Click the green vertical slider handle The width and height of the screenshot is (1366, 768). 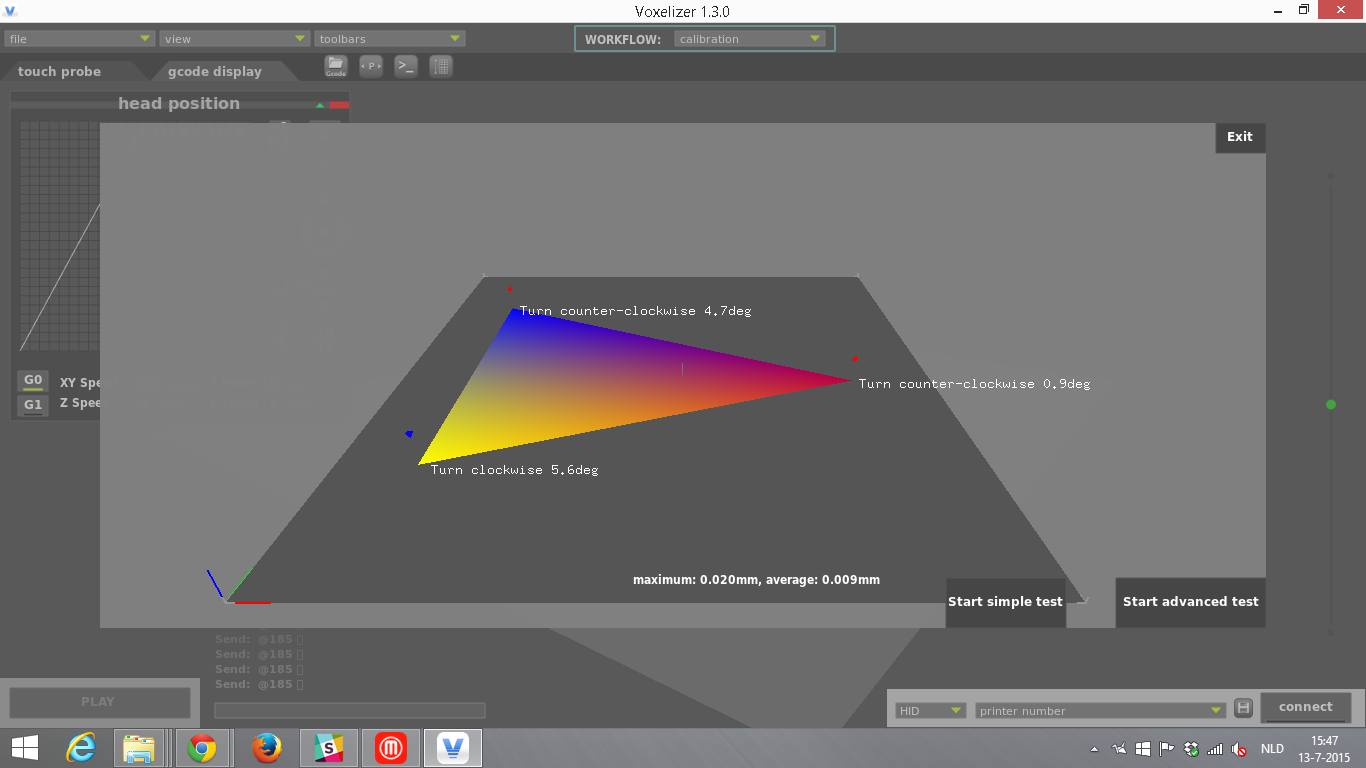click(1331, 404)
